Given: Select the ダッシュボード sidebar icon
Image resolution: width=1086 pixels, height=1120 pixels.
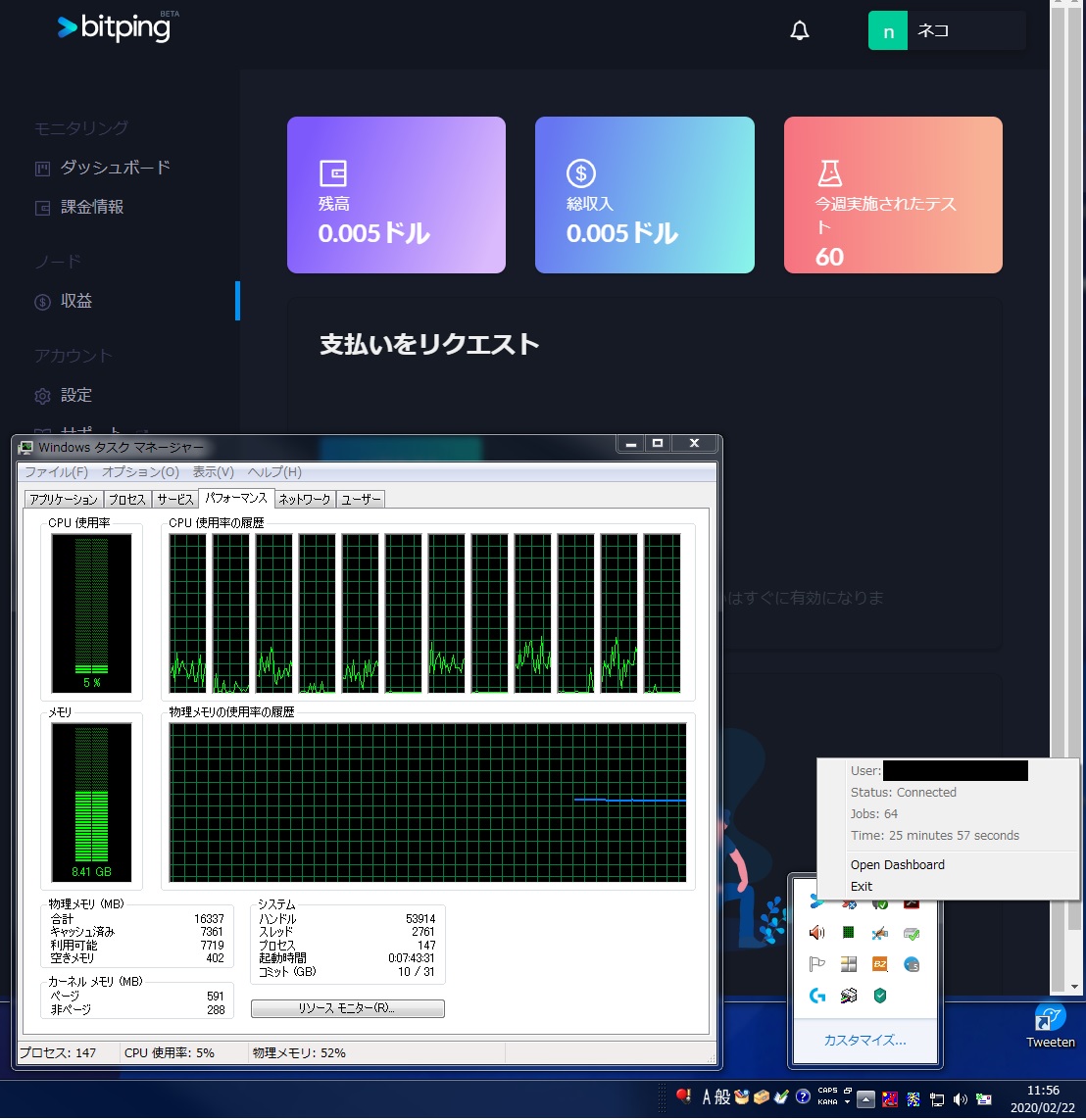Looking at the screenshot, I should point(42,168).
